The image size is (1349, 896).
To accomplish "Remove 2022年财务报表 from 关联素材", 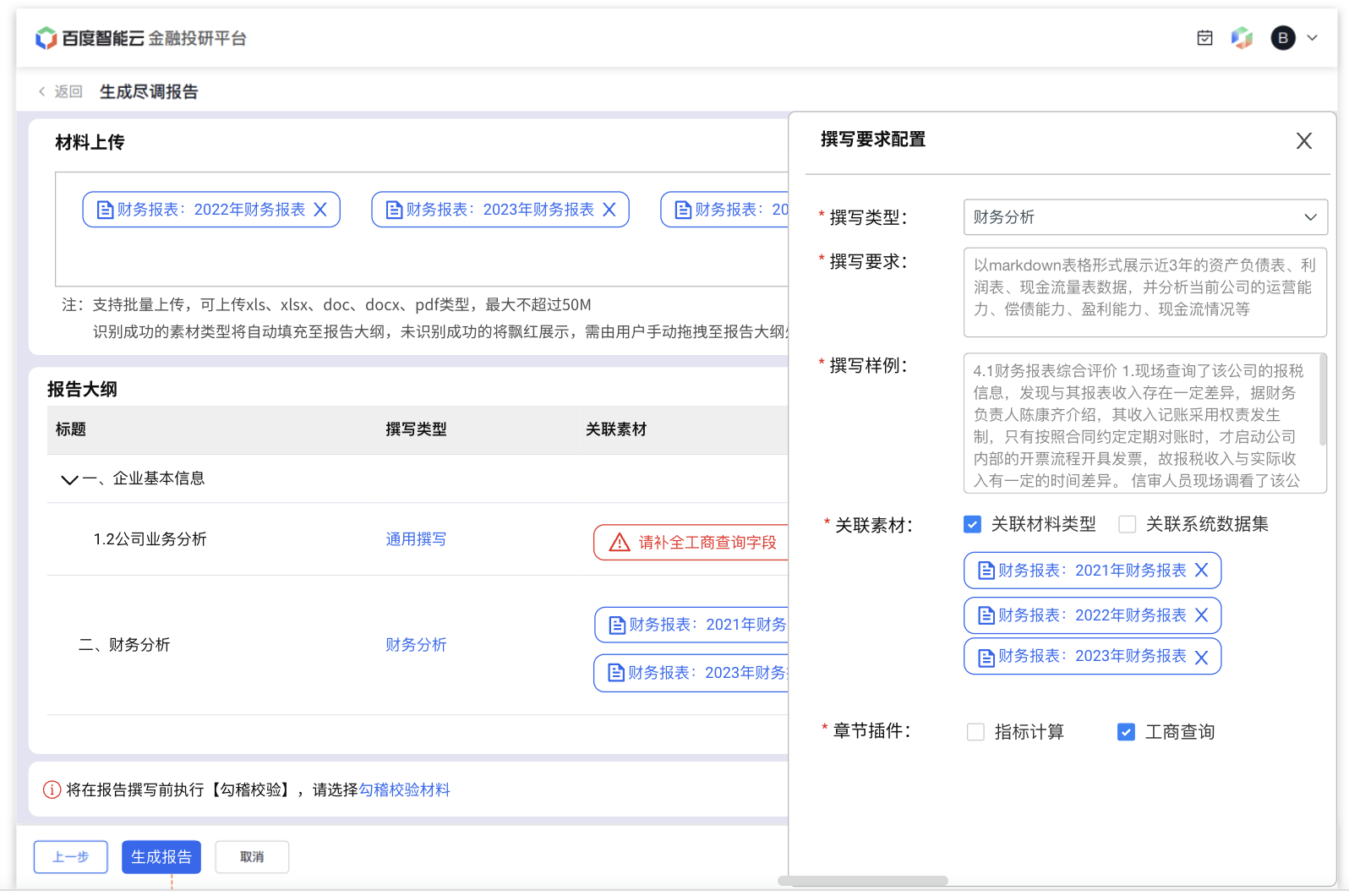I will click(1202, 615).
